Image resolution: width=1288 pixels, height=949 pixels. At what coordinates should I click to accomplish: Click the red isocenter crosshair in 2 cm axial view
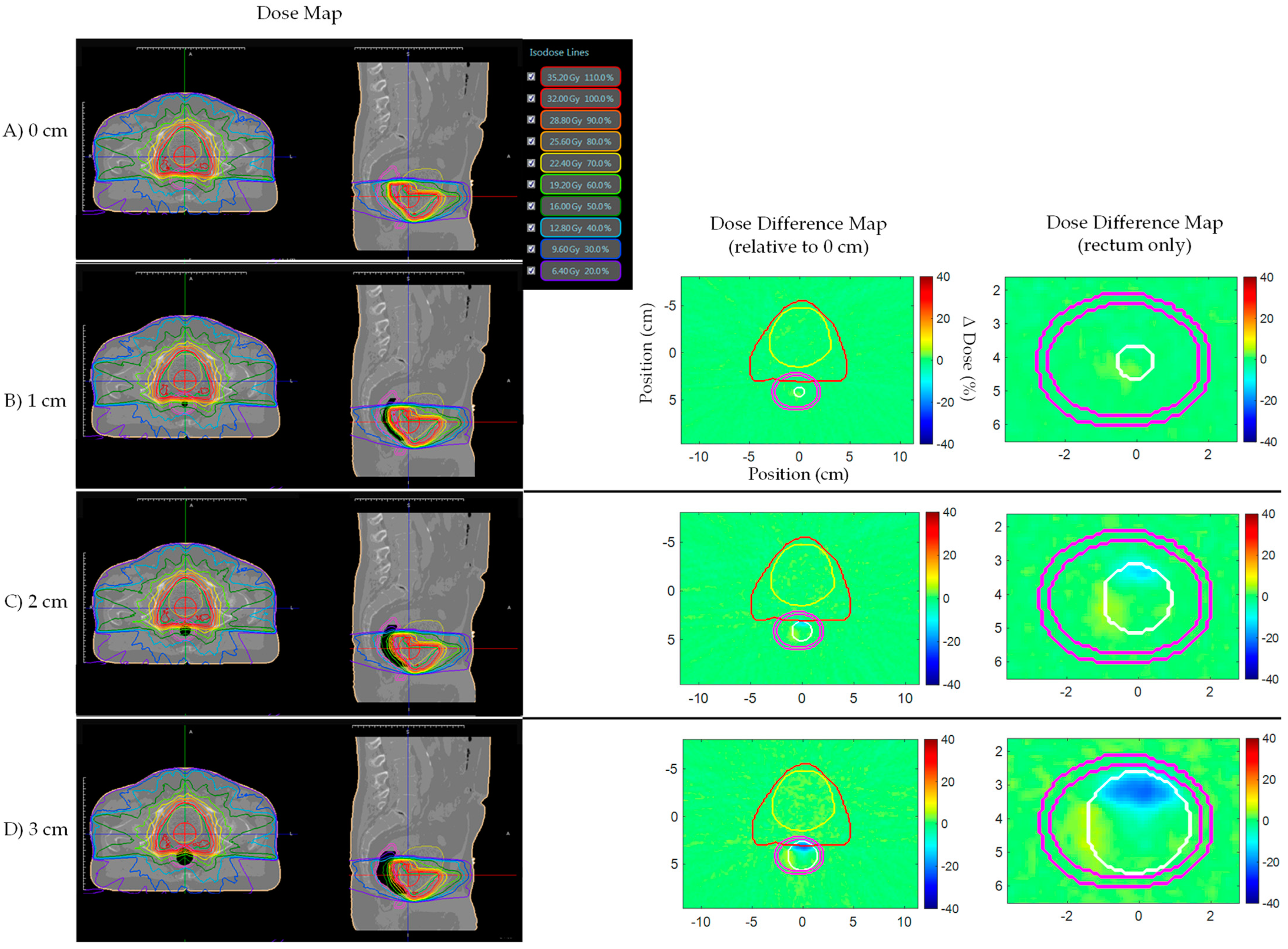(185, 607)
